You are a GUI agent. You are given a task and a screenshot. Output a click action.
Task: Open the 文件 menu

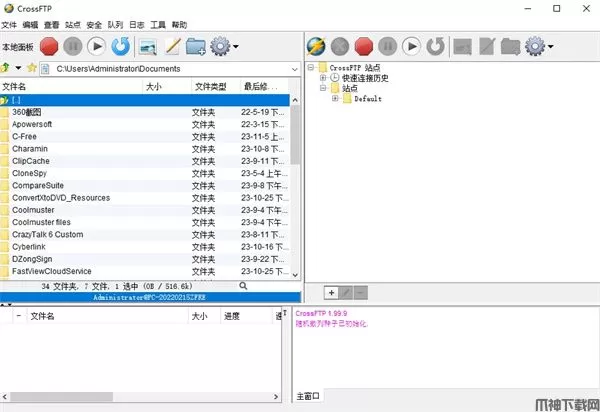tap(9, 25)
